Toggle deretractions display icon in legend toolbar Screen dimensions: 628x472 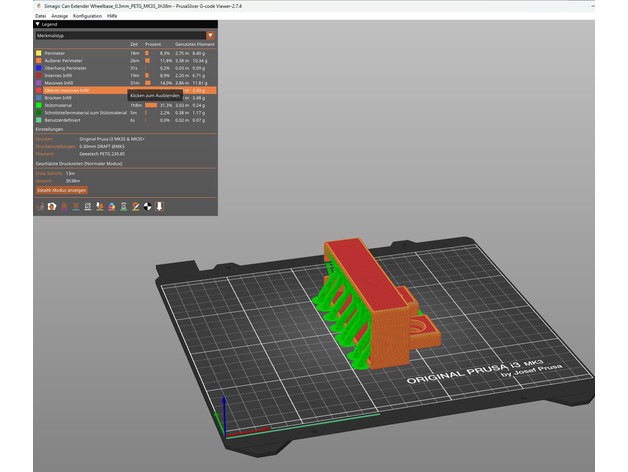pos(76,207)
